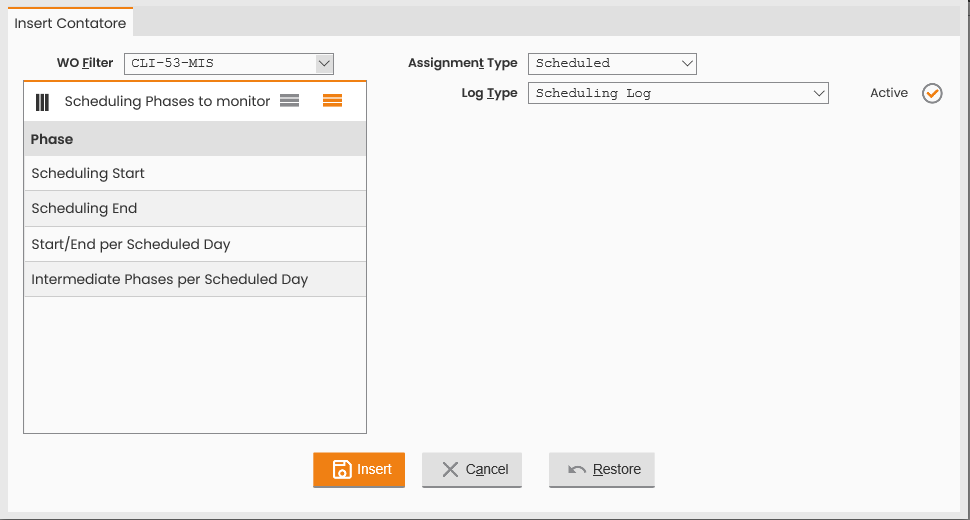Select the Scheduling End row
Image resolution: width=970 pixels, height=520 pixels.
(x=195, y=208)
